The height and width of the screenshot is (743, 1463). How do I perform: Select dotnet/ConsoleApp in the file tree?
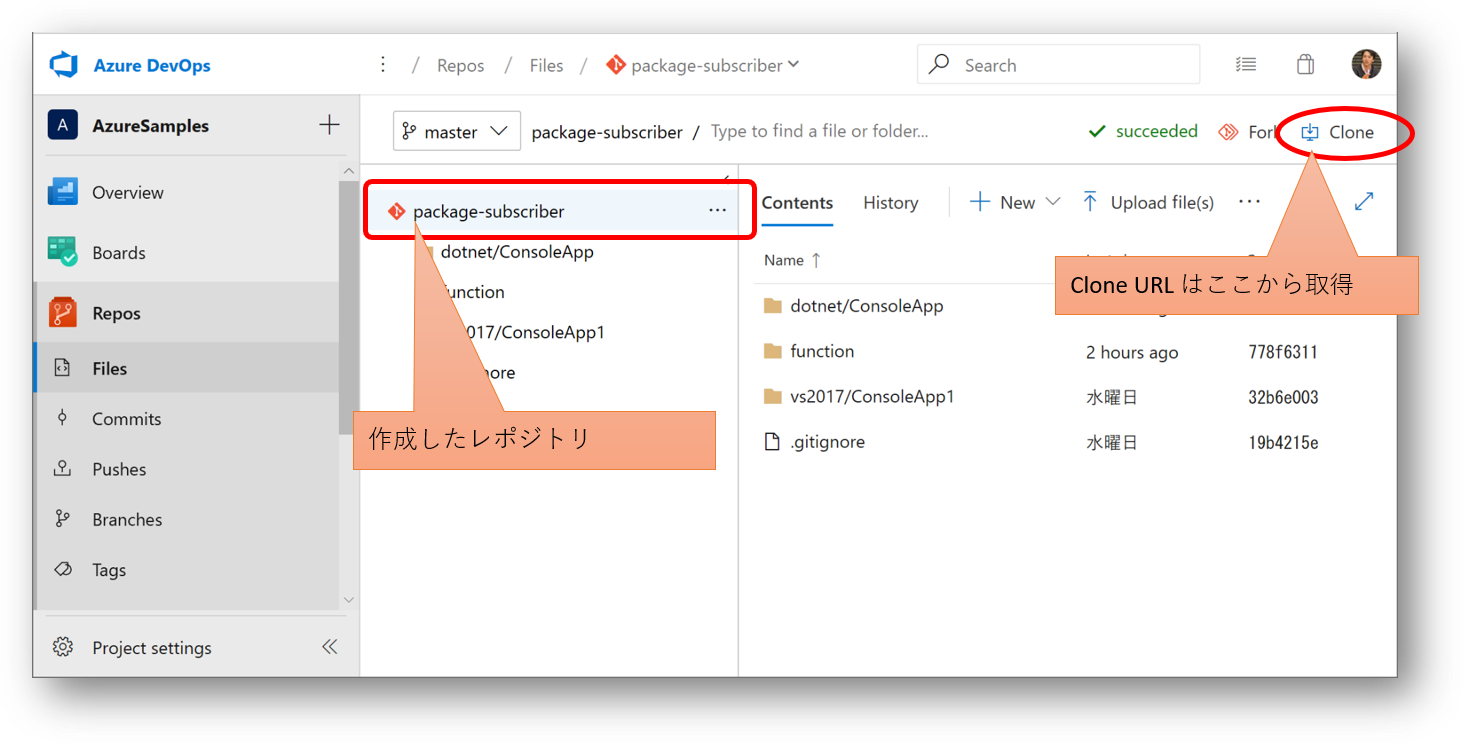point(517,252)
